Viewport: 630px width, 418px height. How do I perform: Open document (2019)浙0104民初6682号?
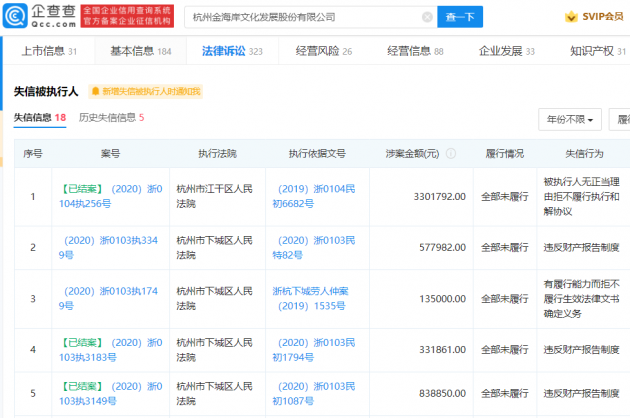[314, 196]
